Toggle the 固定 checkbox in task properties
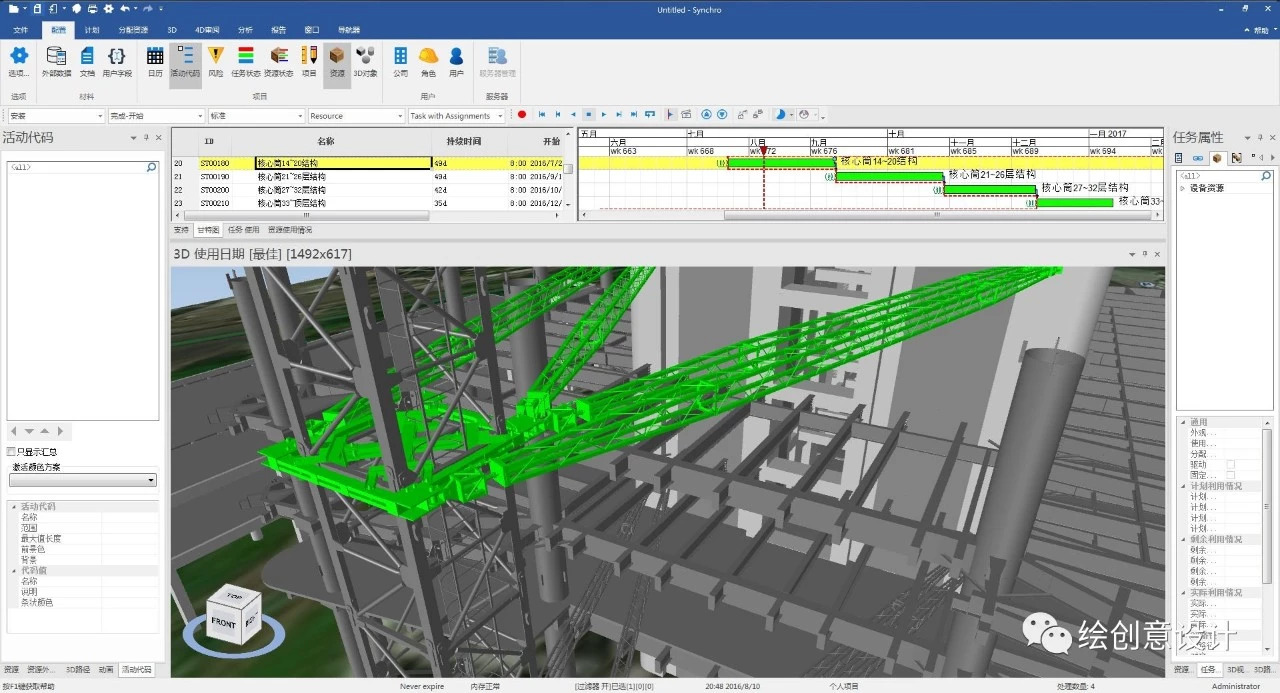Image resolution: width=1280 pixels, height=693 pixels. pyautogui.click(x=1231, y=475)
